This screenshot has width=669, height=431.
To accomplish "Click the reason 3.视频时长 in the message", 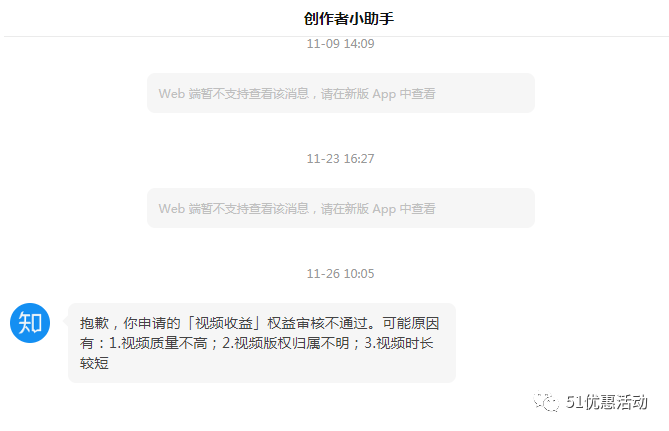I will point(398,343).
